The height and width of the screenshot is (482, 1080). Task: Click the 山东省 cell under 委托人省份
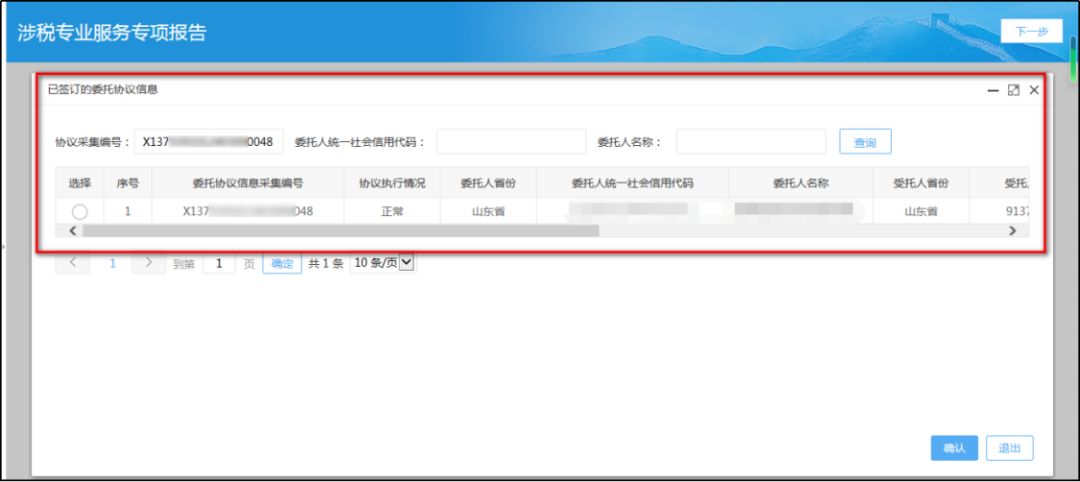click(x=488, y=212)
